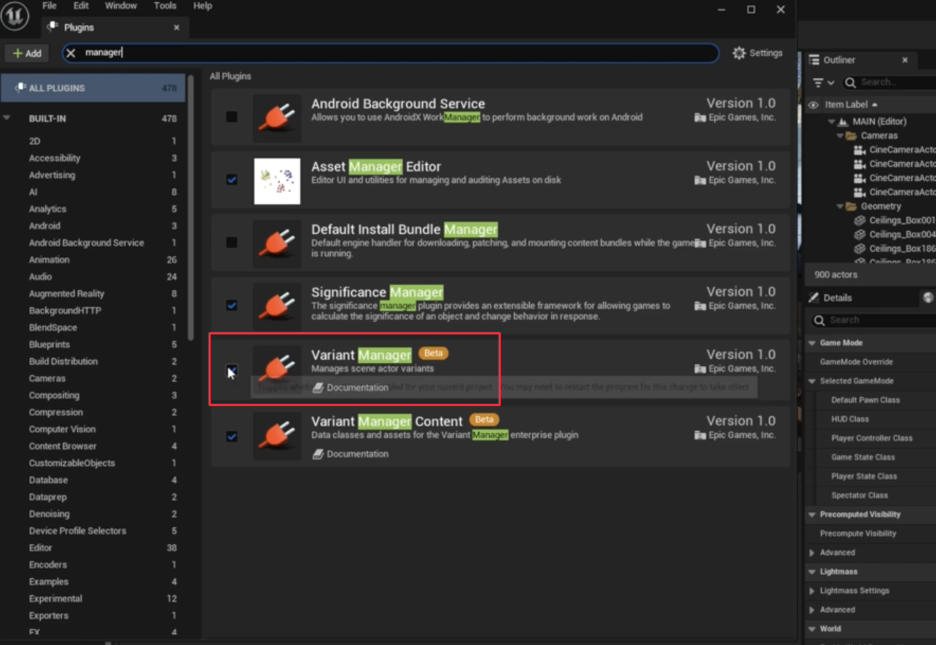
Task: Click the All Plugins category icon
Action: 20,88
